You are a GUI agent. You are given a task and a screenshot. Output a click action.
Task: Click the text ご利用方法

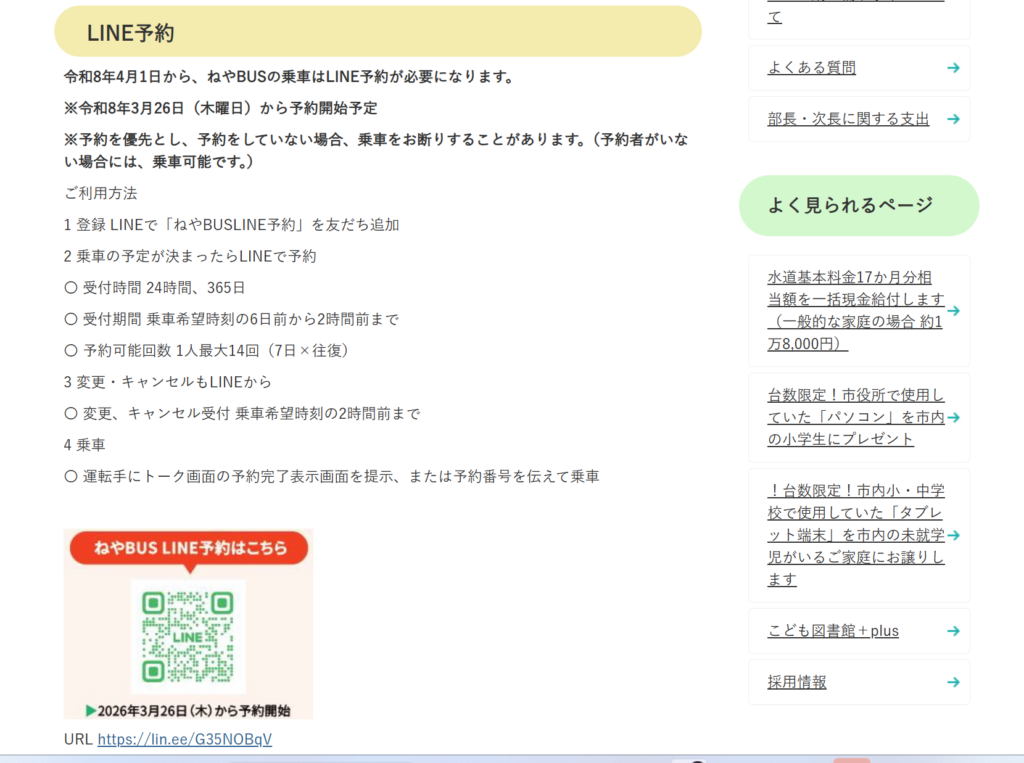click(101, 193)
